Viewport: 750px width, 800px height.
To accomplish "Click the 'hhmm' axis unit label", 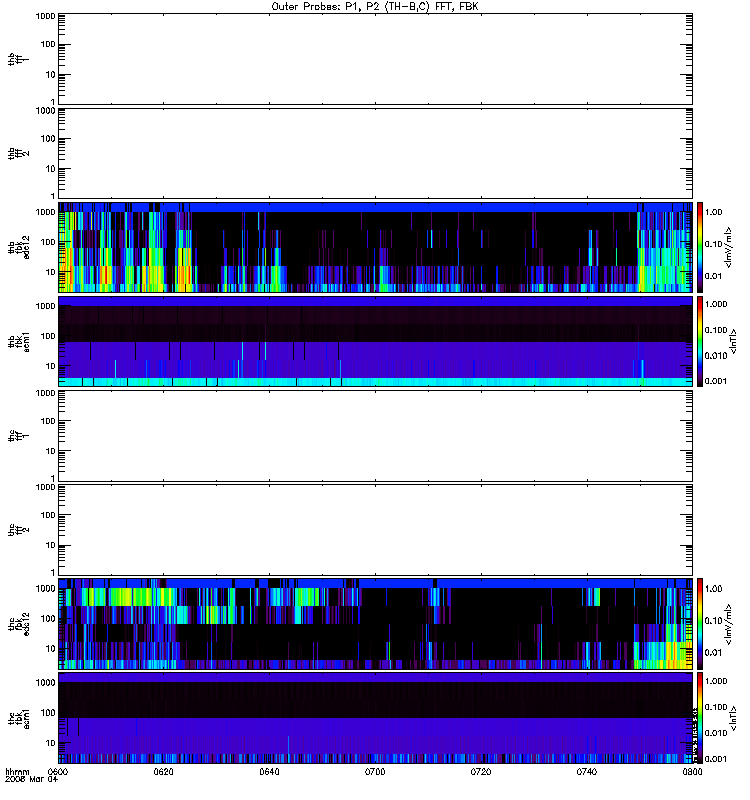I will point(18,772).
